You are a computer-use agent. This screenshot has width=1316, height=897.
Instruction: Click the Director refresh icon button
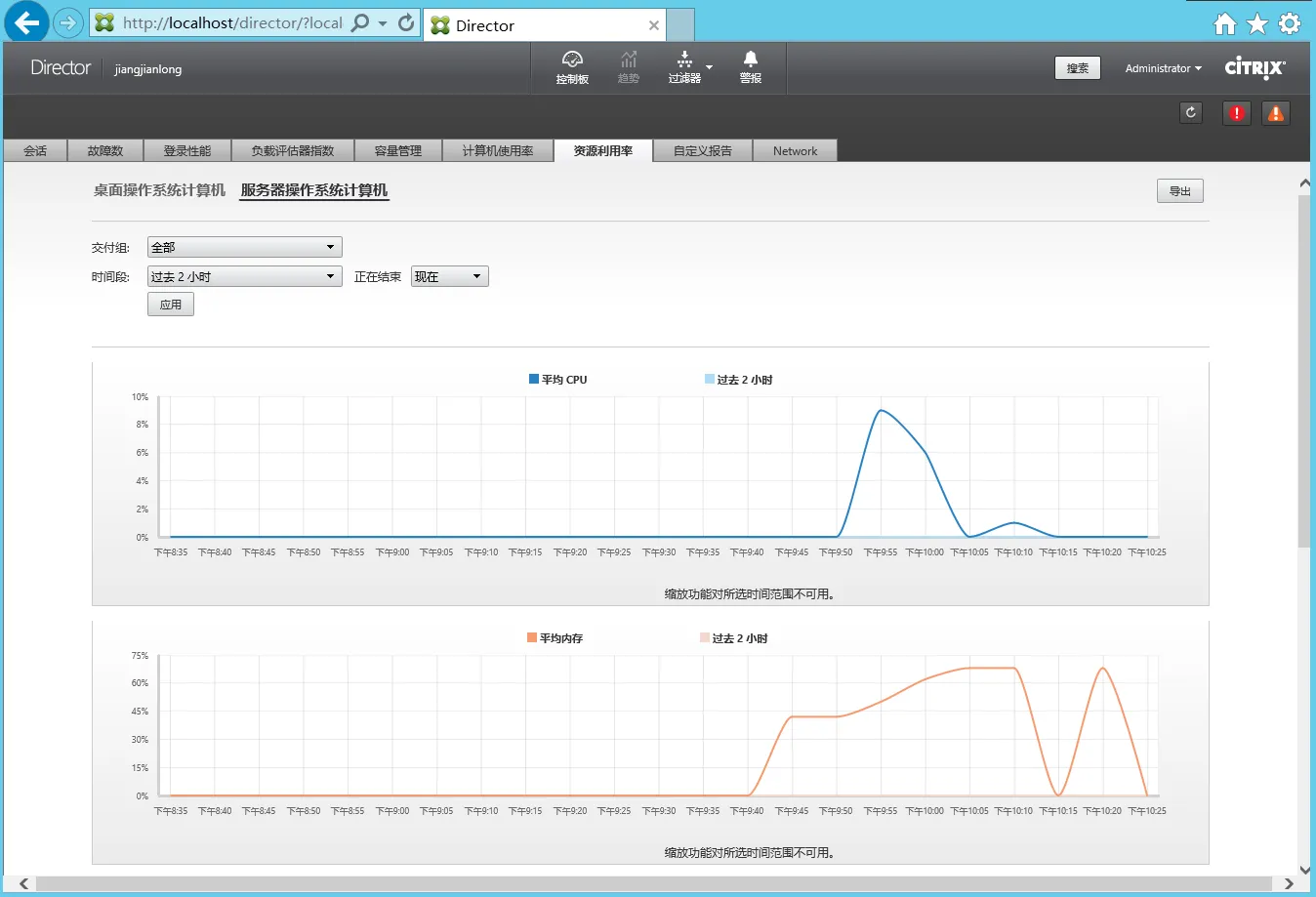point(1191,112)
